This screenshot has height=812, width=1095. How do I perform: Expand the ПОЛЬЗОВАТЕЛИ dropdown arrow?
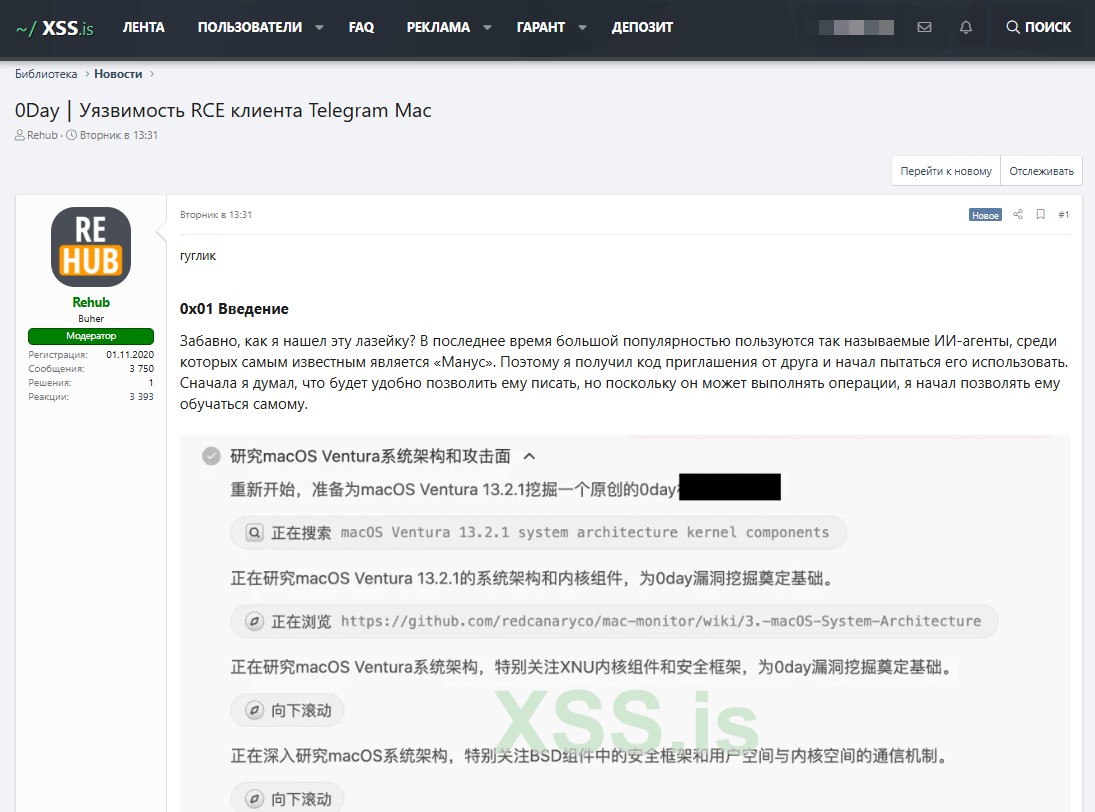[319, 28]
